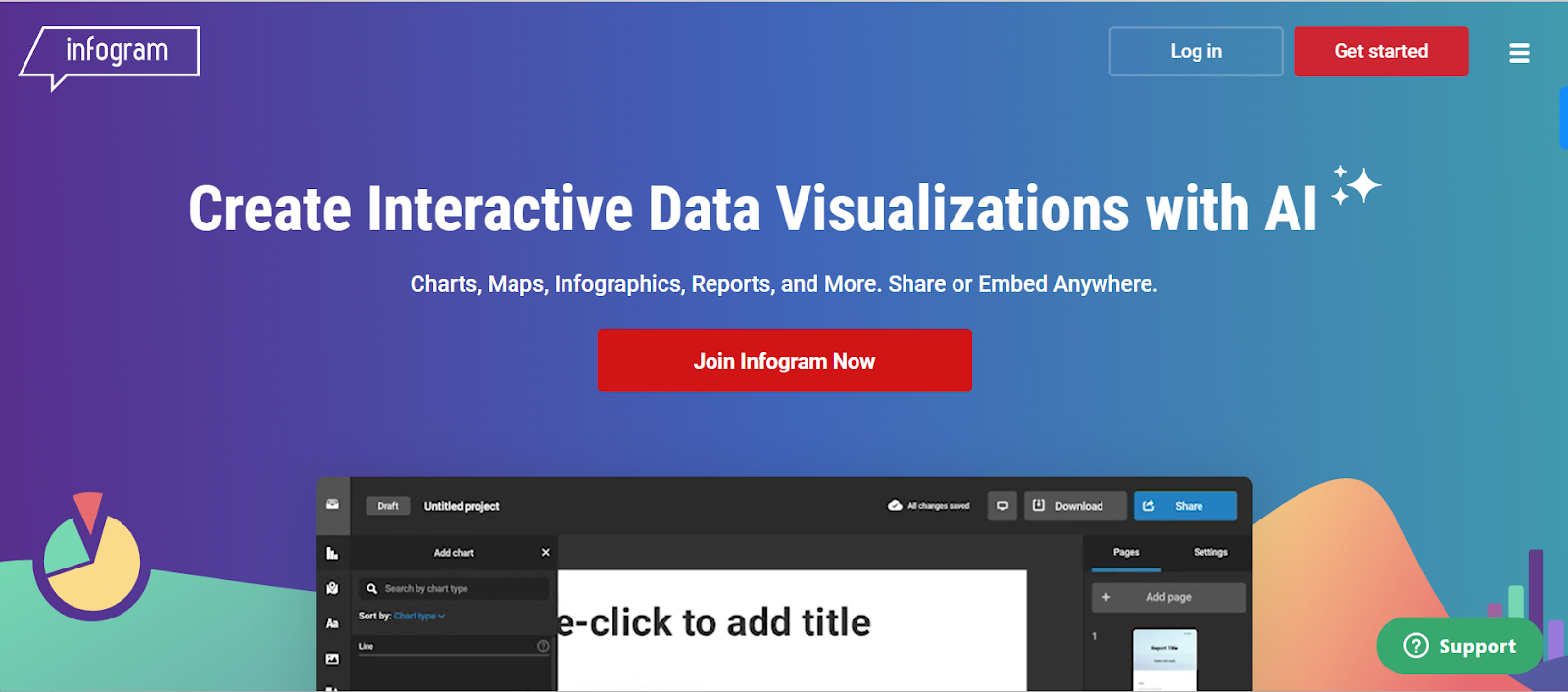The width and height of the screenshot is (1568, 692).
Task: Open the Sort by Chart type dropdown
Action: (419, 616)
